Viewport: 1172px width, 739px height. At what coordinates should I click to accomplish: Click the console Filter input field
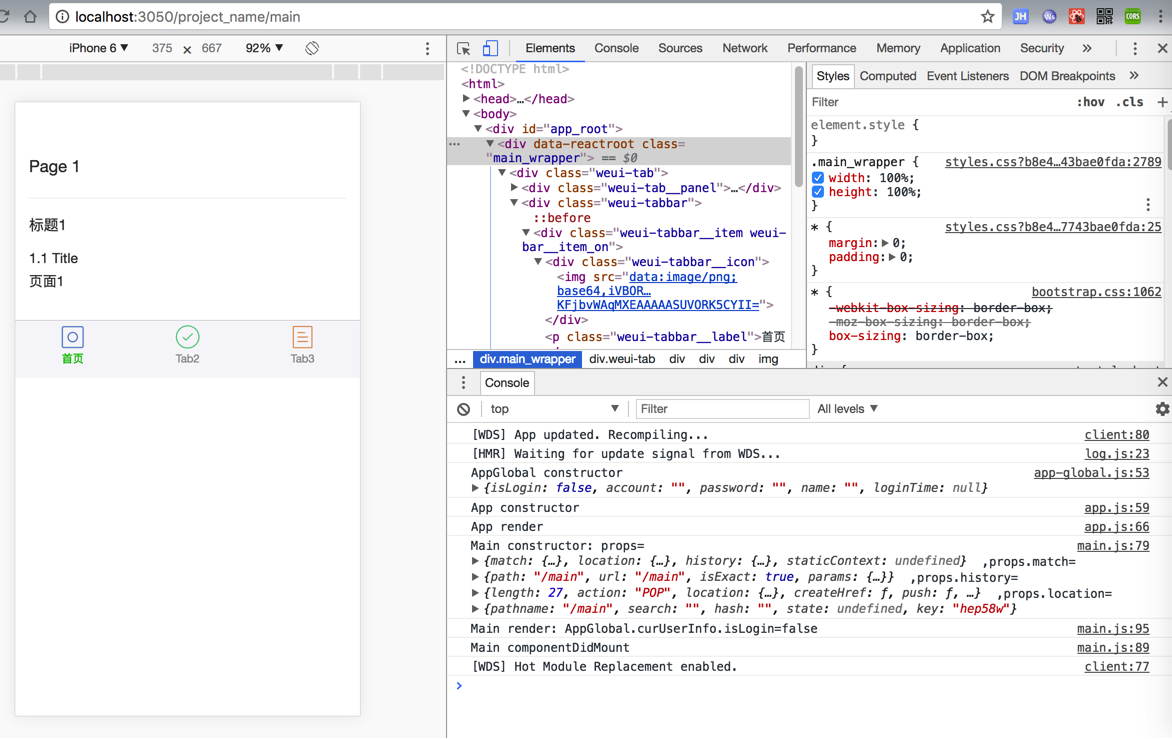721,409
